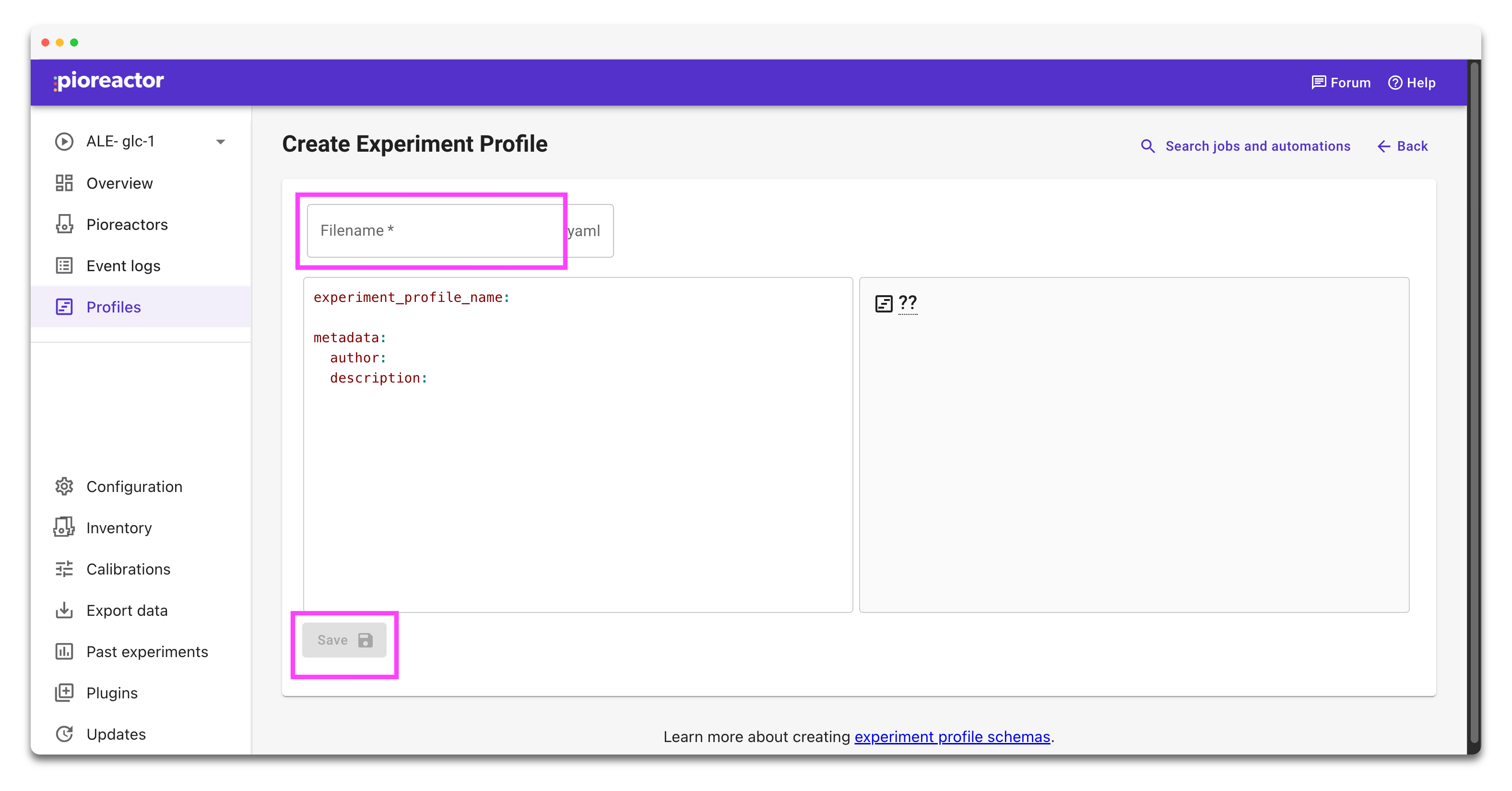Click the Profiles document icon
The height and width of the screenshot is (791, 1512).
click(64, 307)
